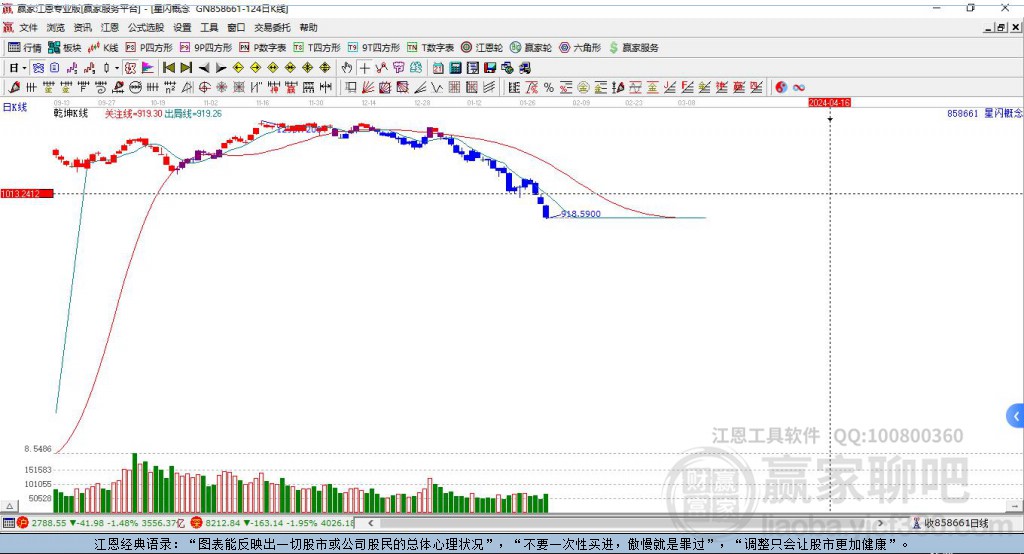
Task: Open the 公式选股 menu
Action: 146,27
